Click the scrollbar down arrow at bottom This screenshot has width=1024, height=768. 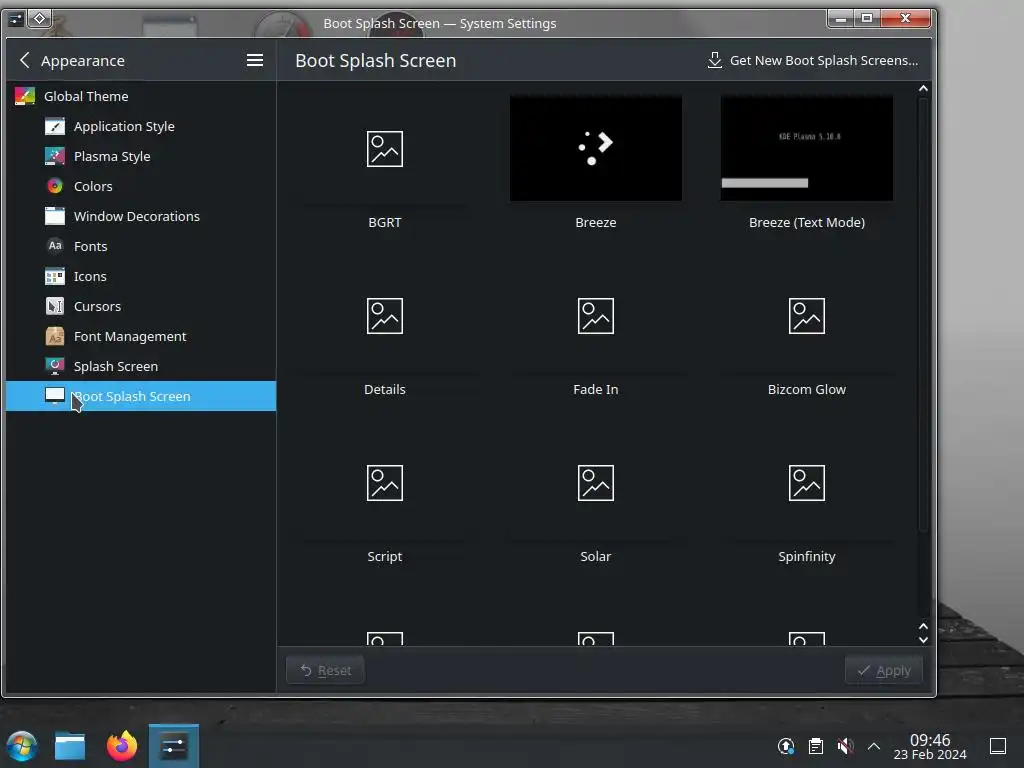pos(923,640)
